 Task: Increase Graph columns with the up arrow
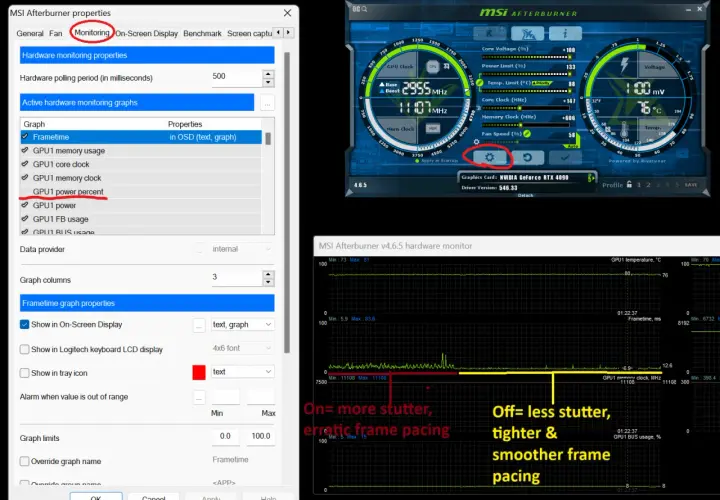[x=268, y=274]
